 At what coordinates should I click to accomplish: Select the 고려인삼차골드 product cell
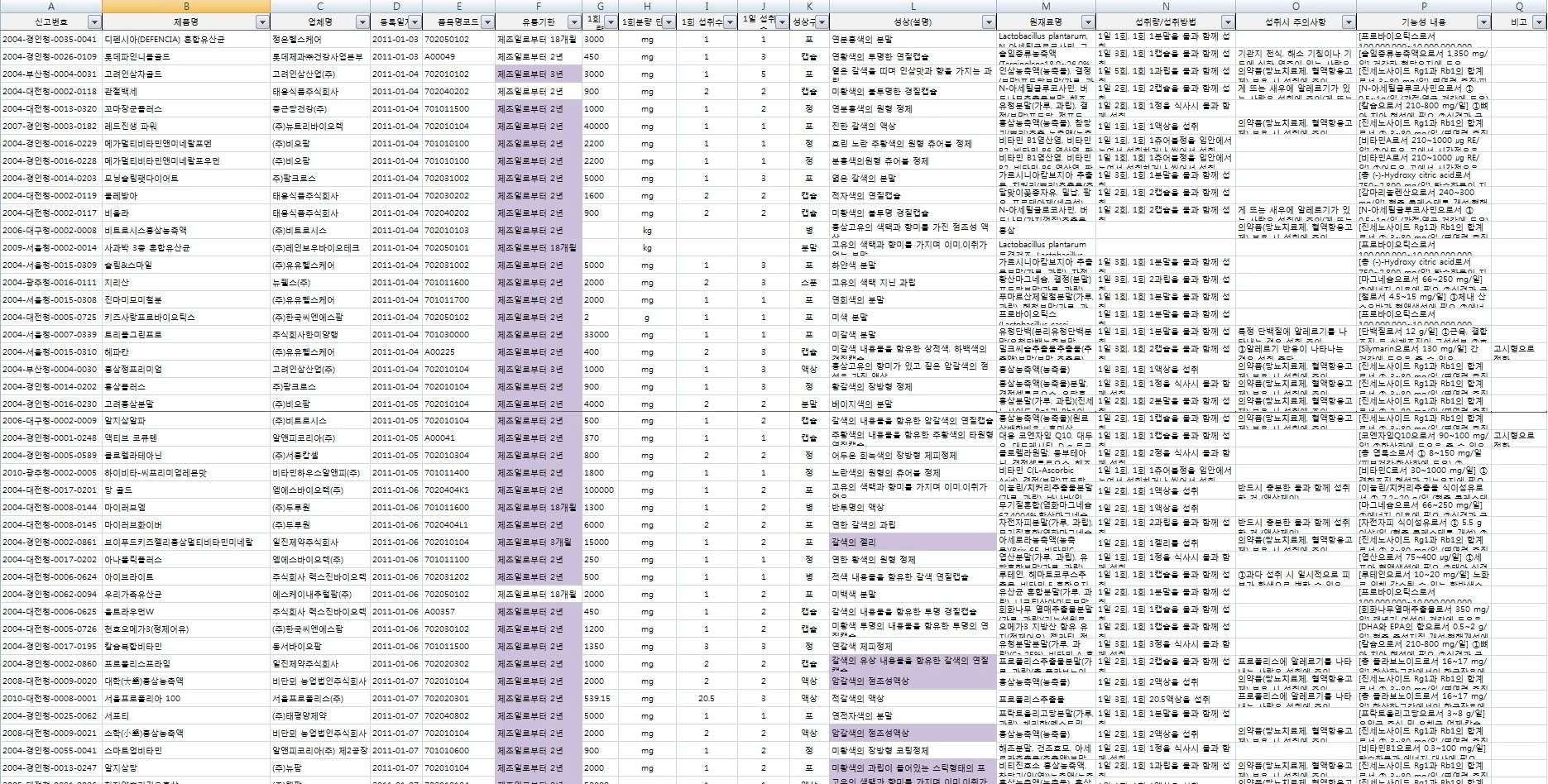pos(186,74)
